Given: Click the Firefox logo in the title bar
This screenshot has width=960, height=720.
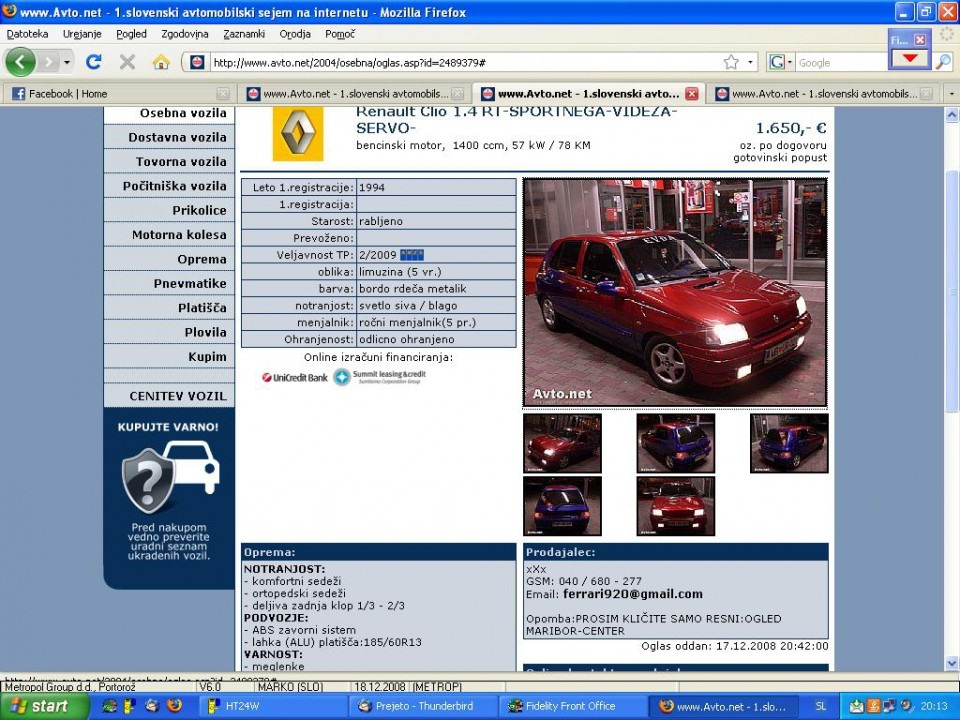Looking at the screenshot, I should click(9, 12).
